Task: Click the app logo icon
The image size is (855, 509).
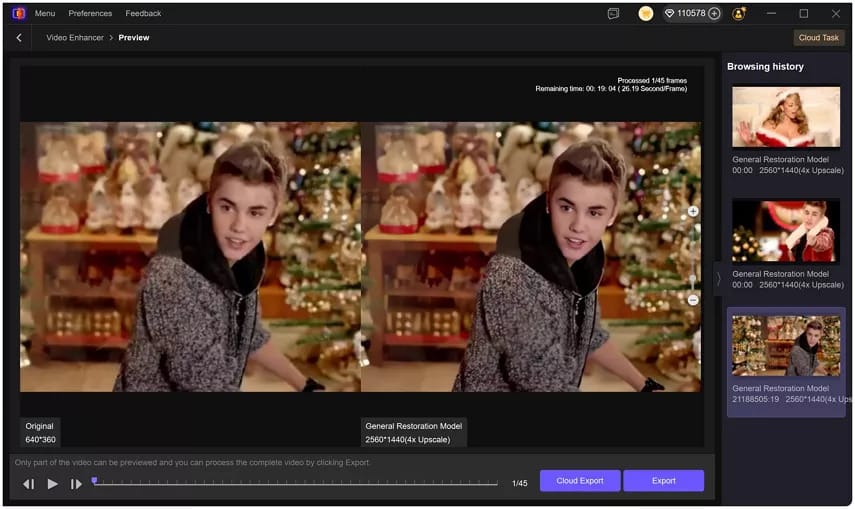Action: [19, 13]
